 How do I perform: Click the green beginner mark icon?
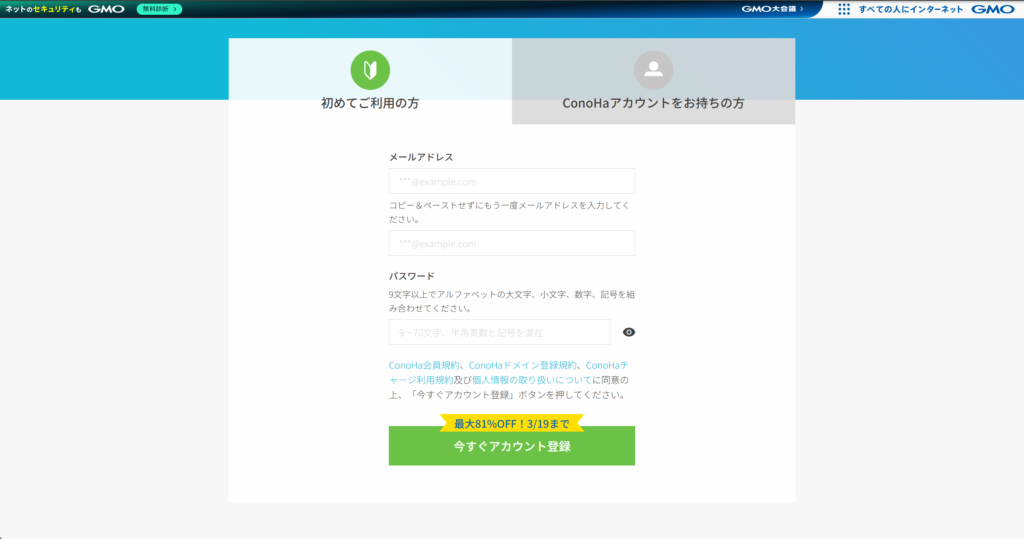[370, 70]
